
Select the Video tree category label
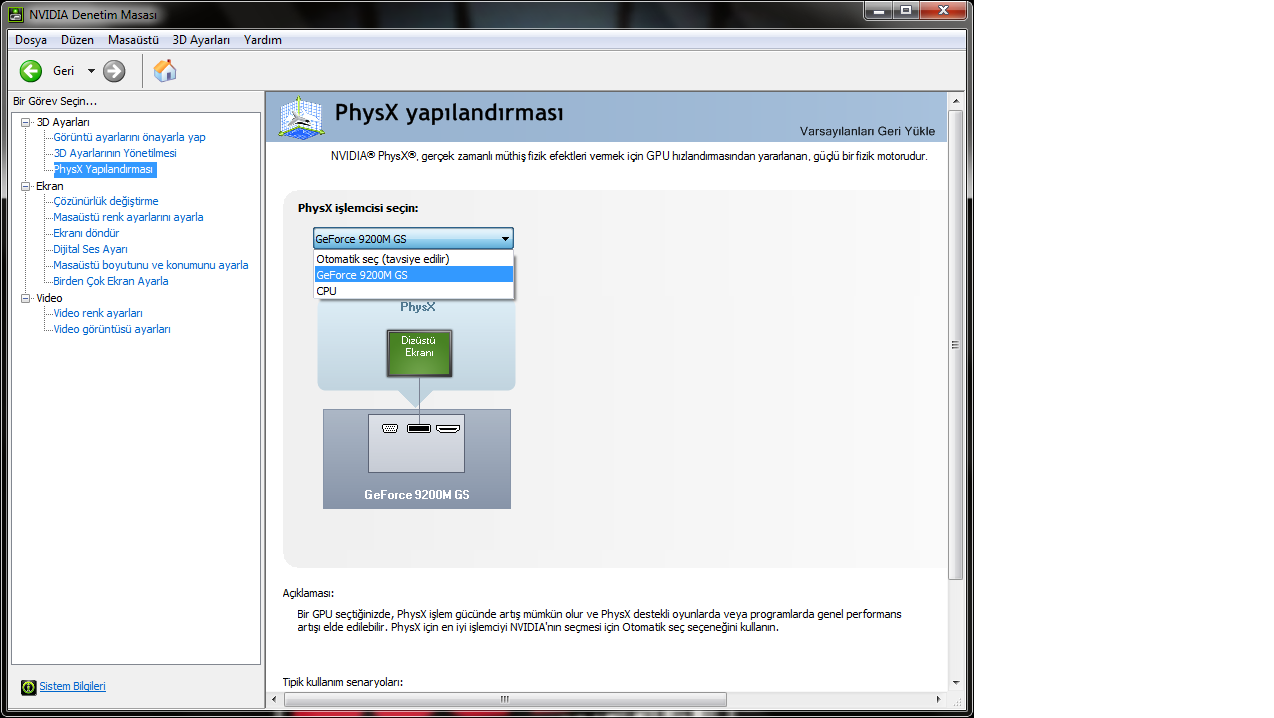[49, 298]
